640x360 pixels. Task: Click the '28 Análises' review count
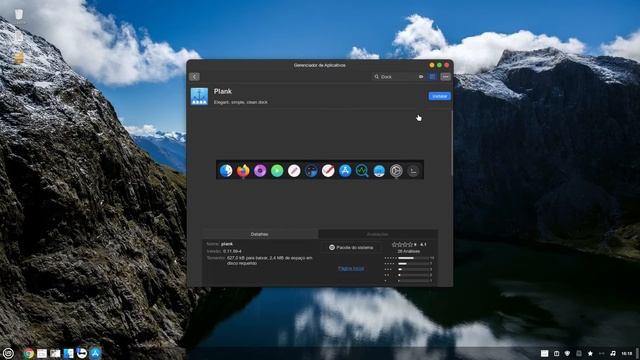(x=409, y=251)
